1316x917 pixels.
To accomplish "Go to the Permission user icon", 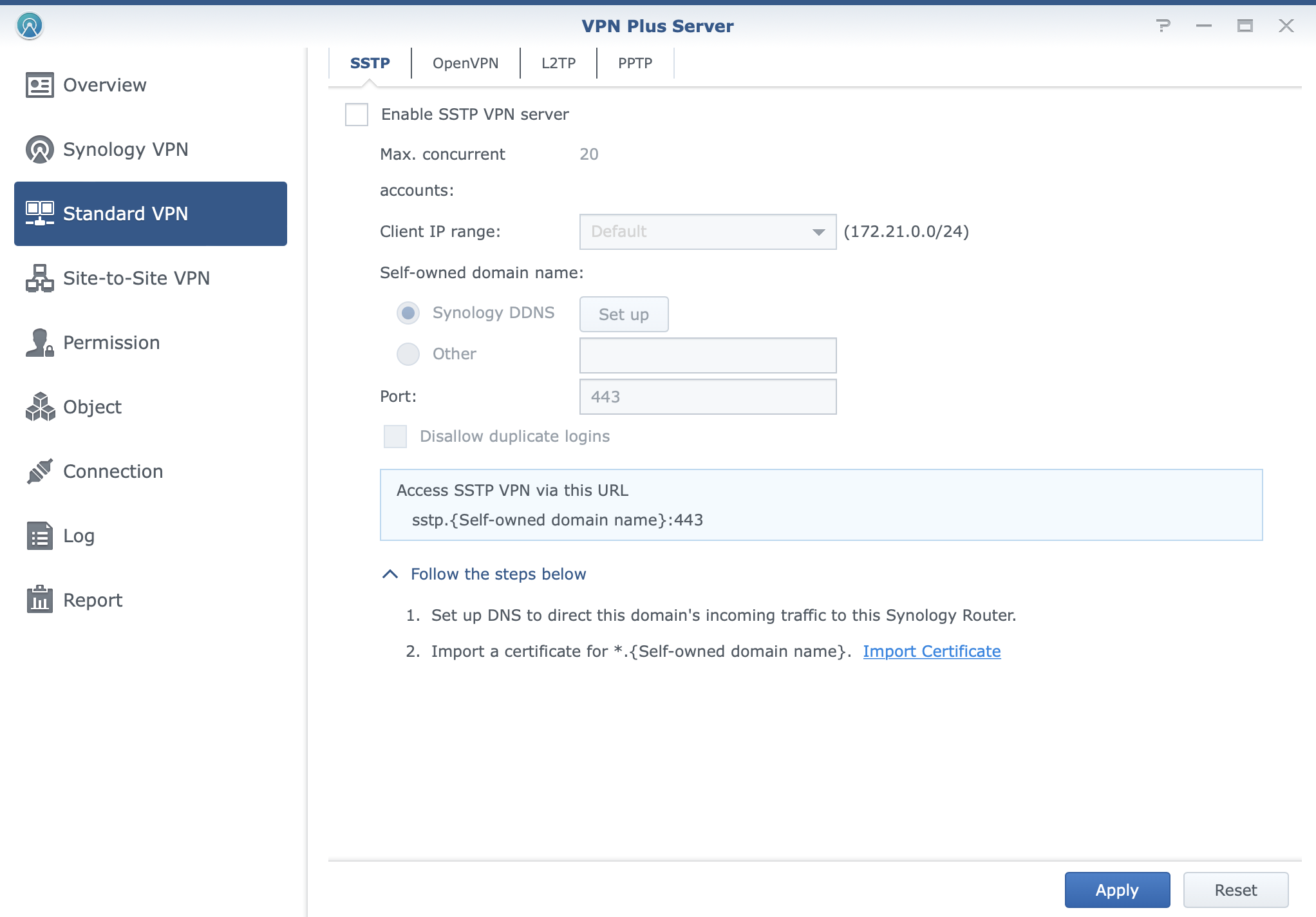I will (x=39, y=343).
